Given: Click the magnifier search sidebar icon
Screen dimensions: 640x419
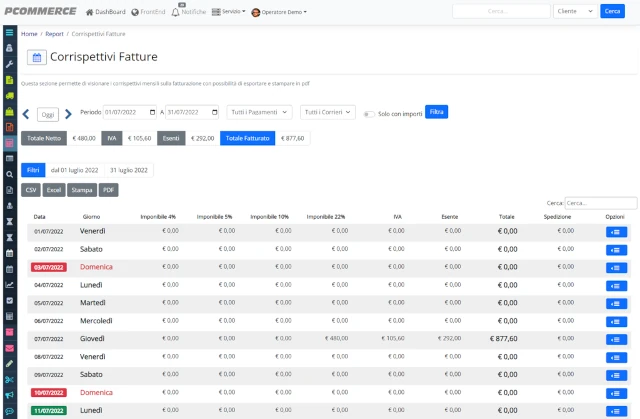Looking at the screenshot, I should tap(9, 175).
